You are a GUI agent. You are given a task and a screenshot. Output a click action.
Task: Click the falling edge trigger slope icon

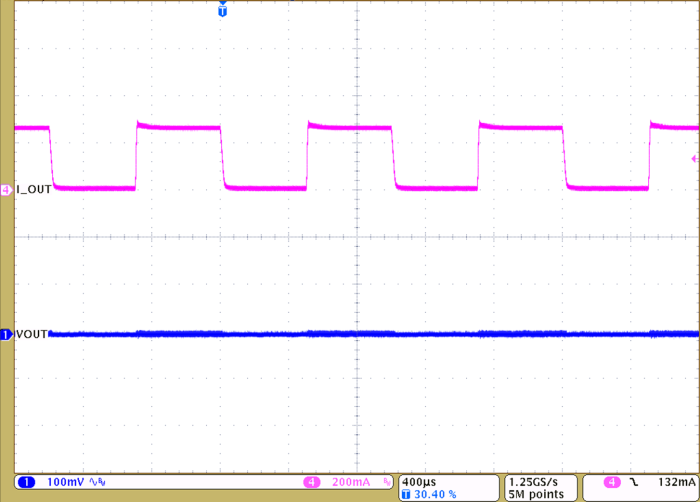[x=633, y=482]
